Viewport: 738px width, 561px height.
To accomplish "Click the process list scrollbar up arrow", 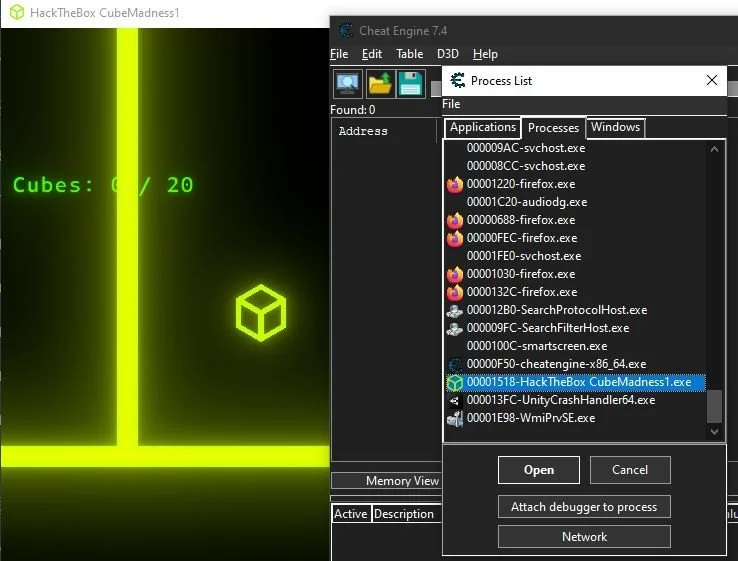I will [714, 149].
